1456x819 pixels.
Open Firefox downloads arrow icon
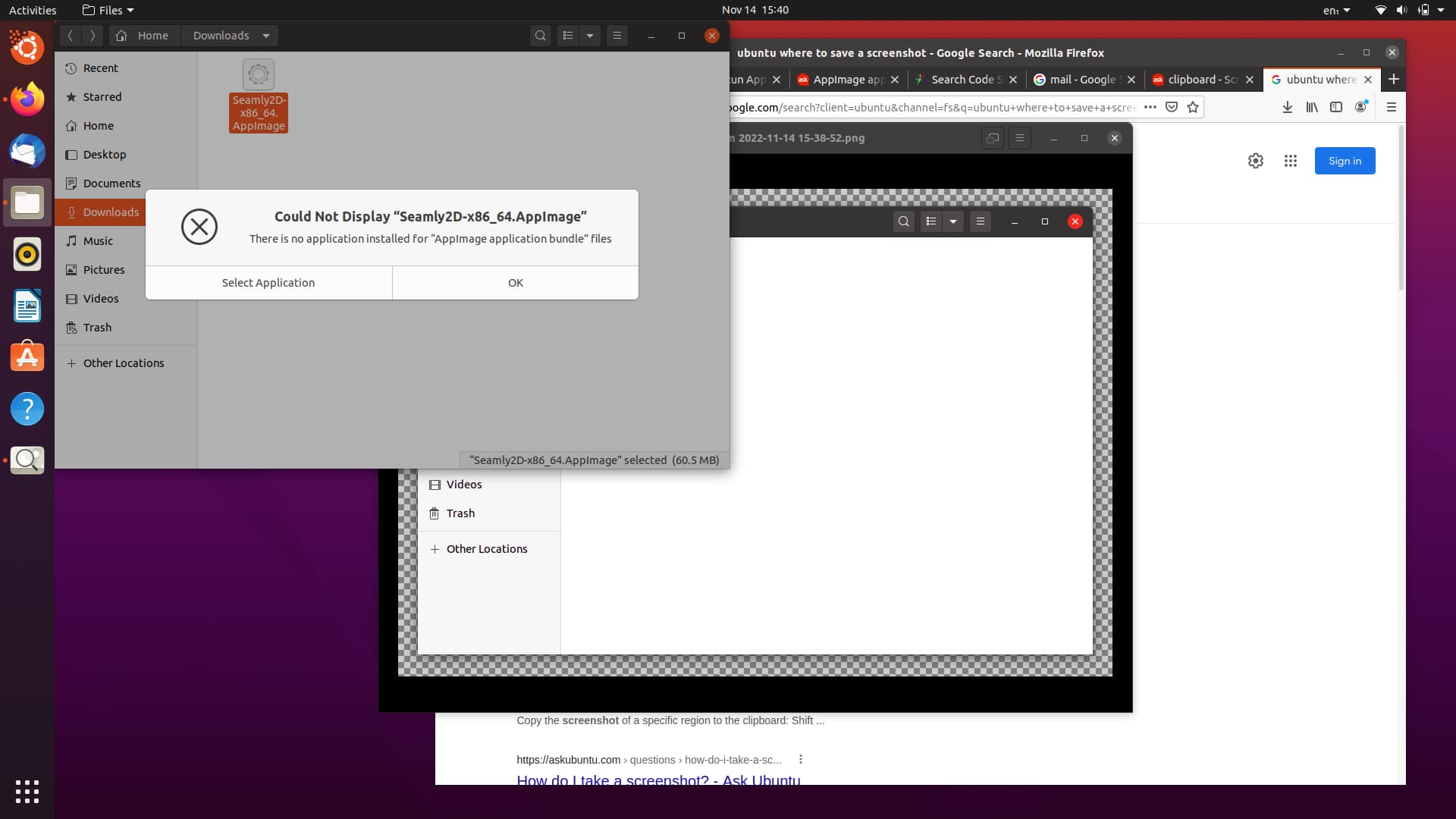coord(1287,108)
